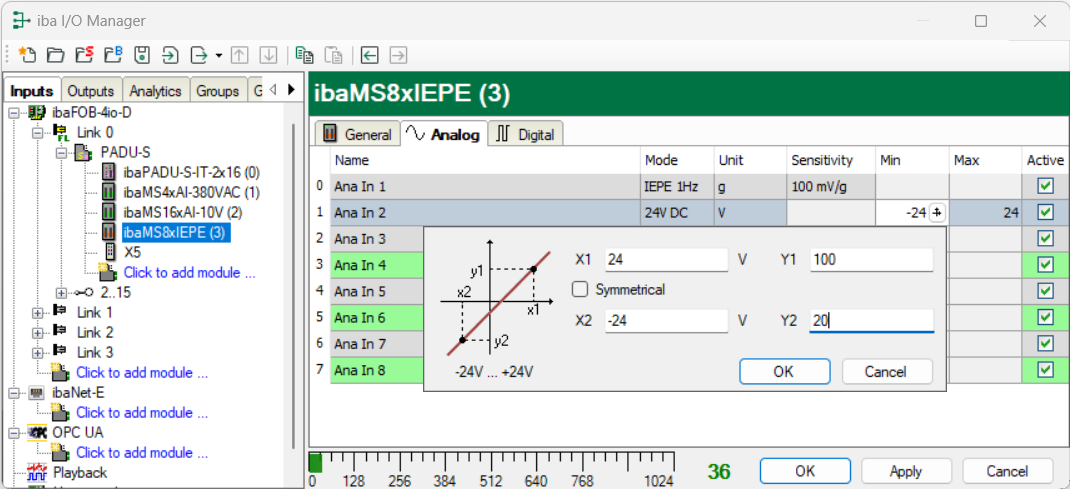Click the ibaNet-E interface icon in tree
Screen dimensions: 1070x489
coord(38,393)
